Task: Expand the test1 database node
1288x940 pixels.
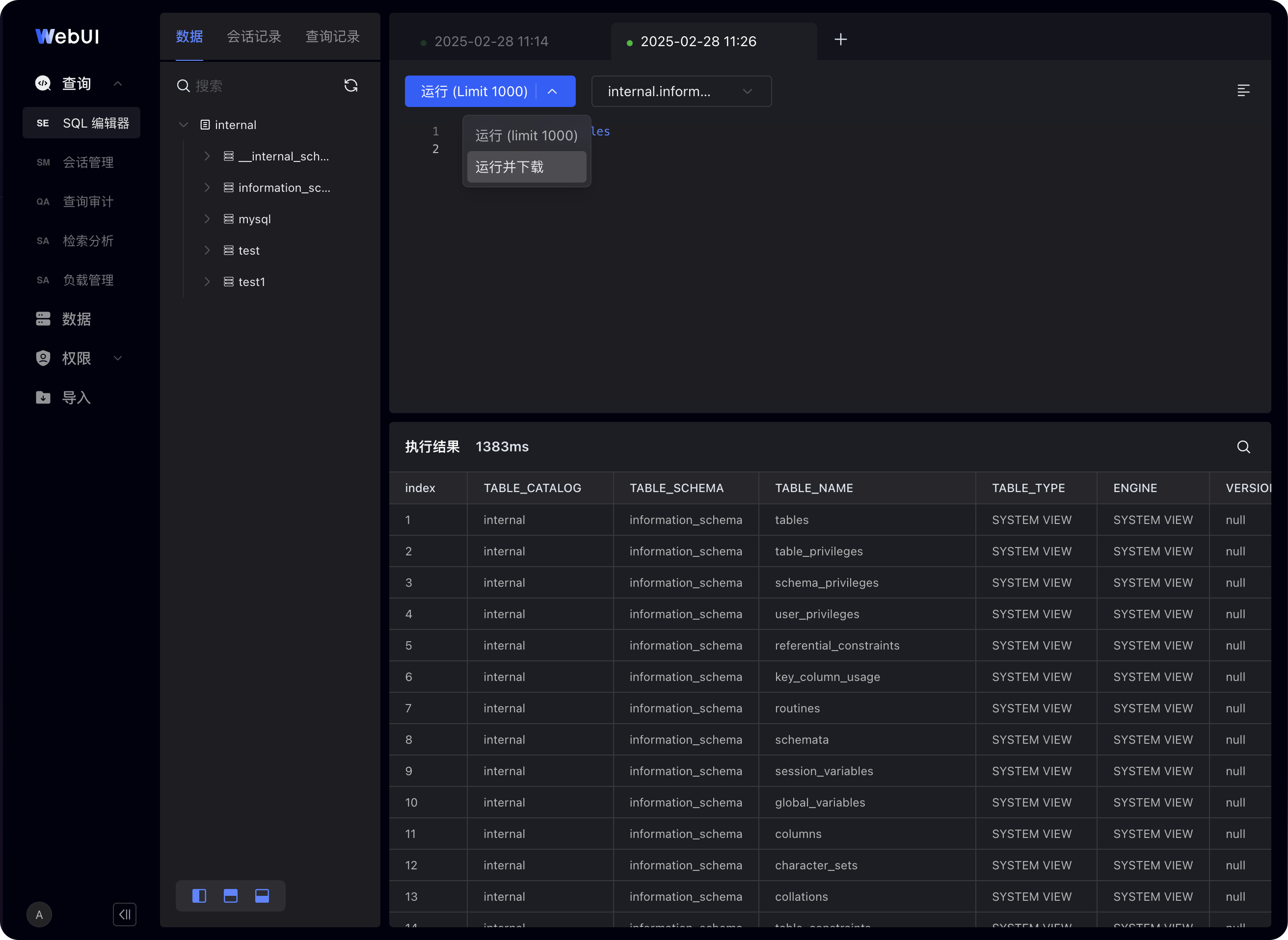Action: point(207,281)
